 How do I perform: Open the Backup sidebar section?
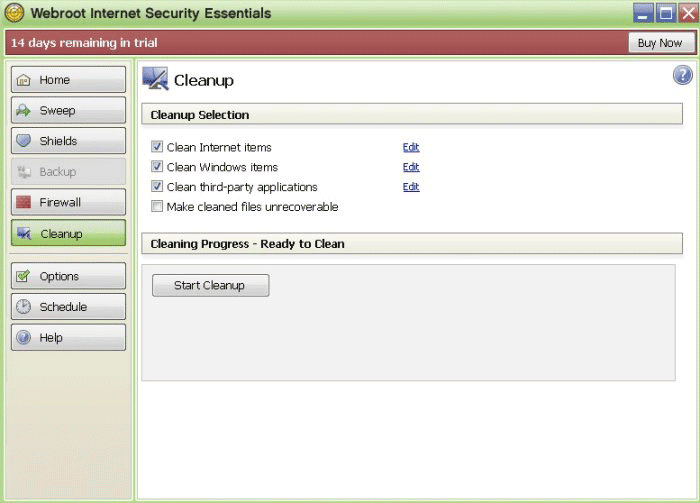(68, 171)
